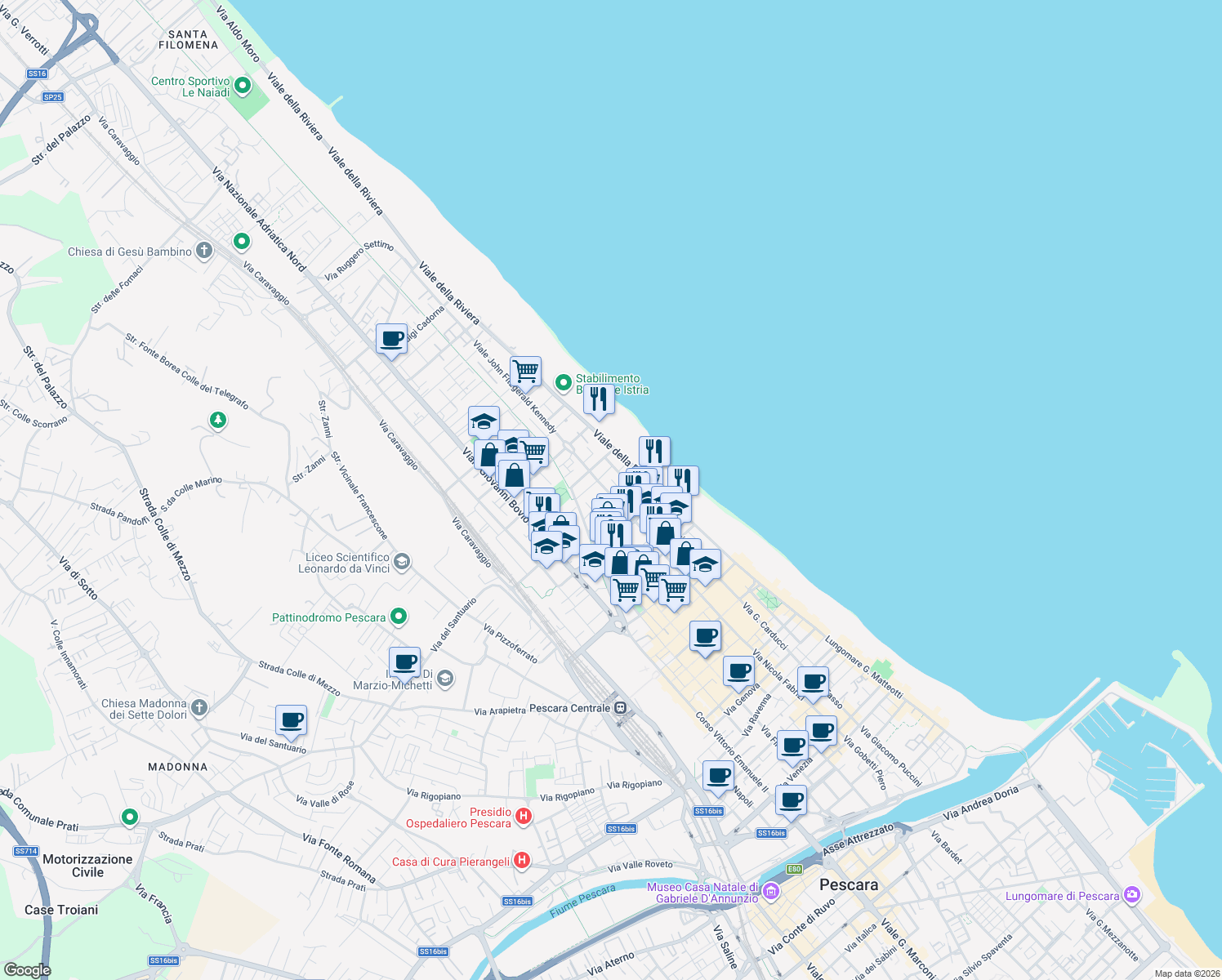
Task: Select the graduation cap marker near Via Giovanni Bovio
Action: 484,421
